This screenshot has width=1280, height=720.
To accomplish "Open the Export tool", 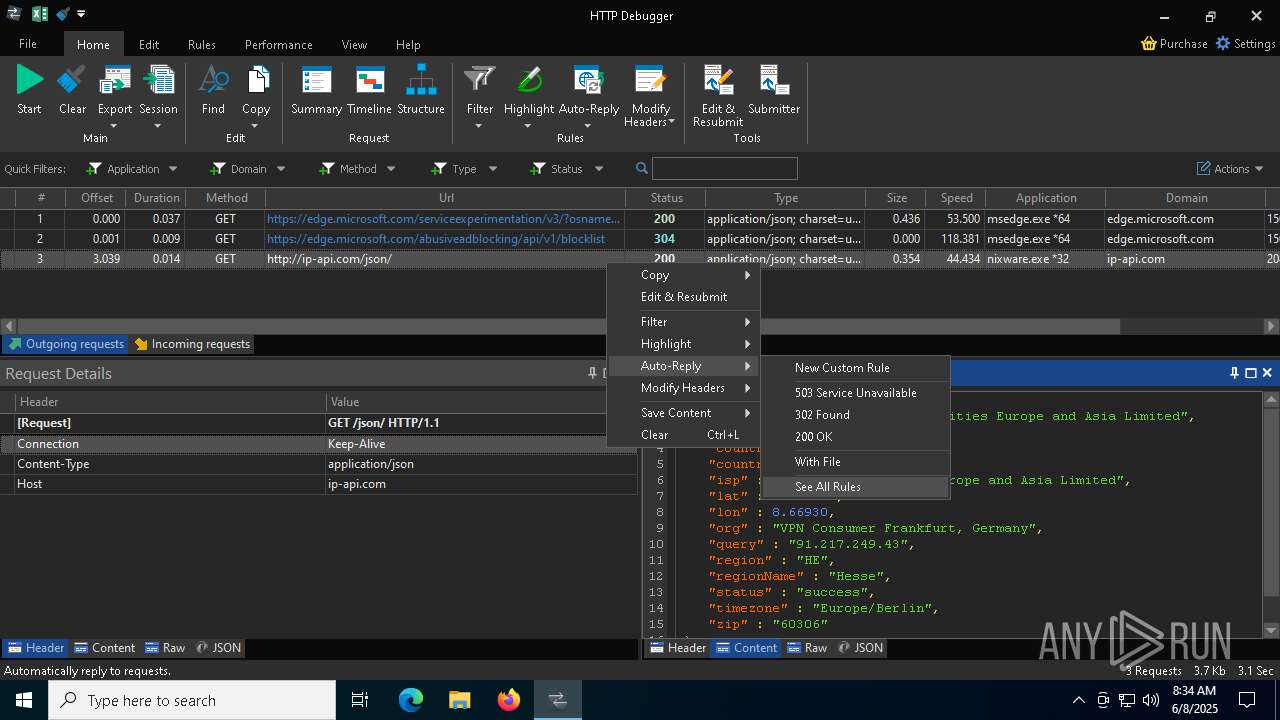I will 114,97.
